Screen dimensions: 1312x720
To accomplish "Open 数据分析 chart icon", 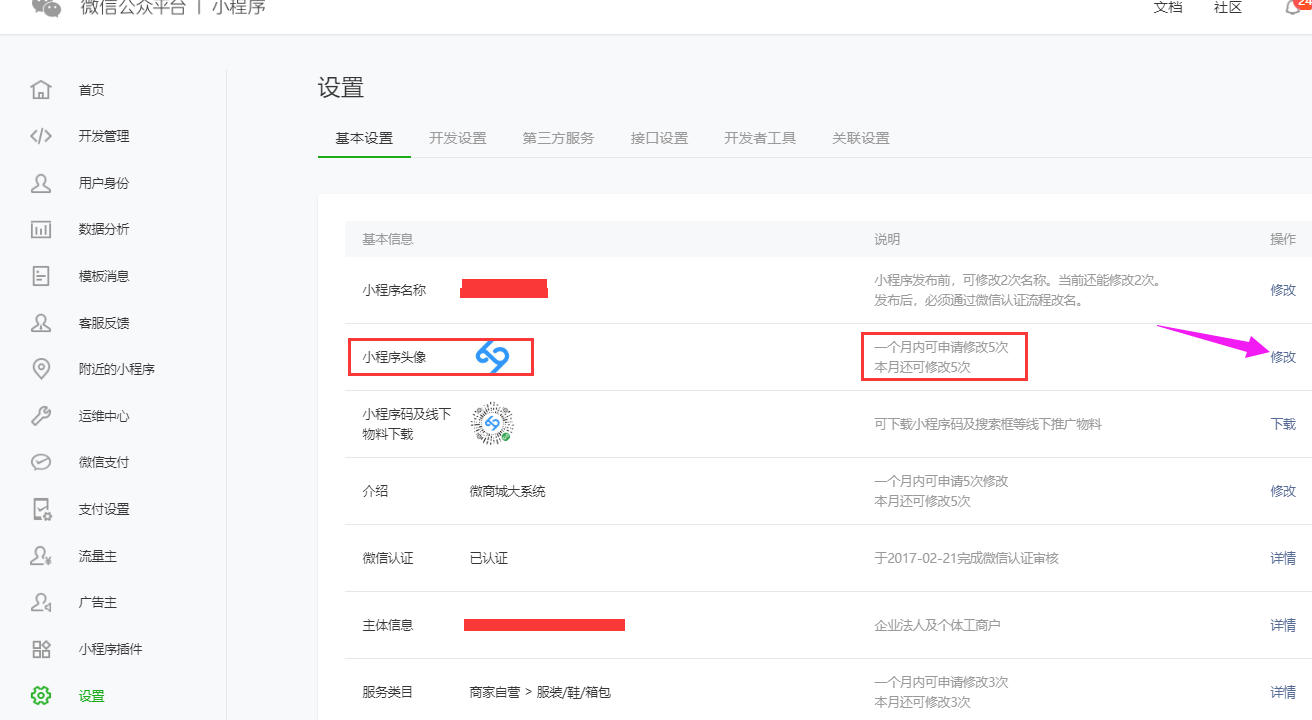I will 41,229.
